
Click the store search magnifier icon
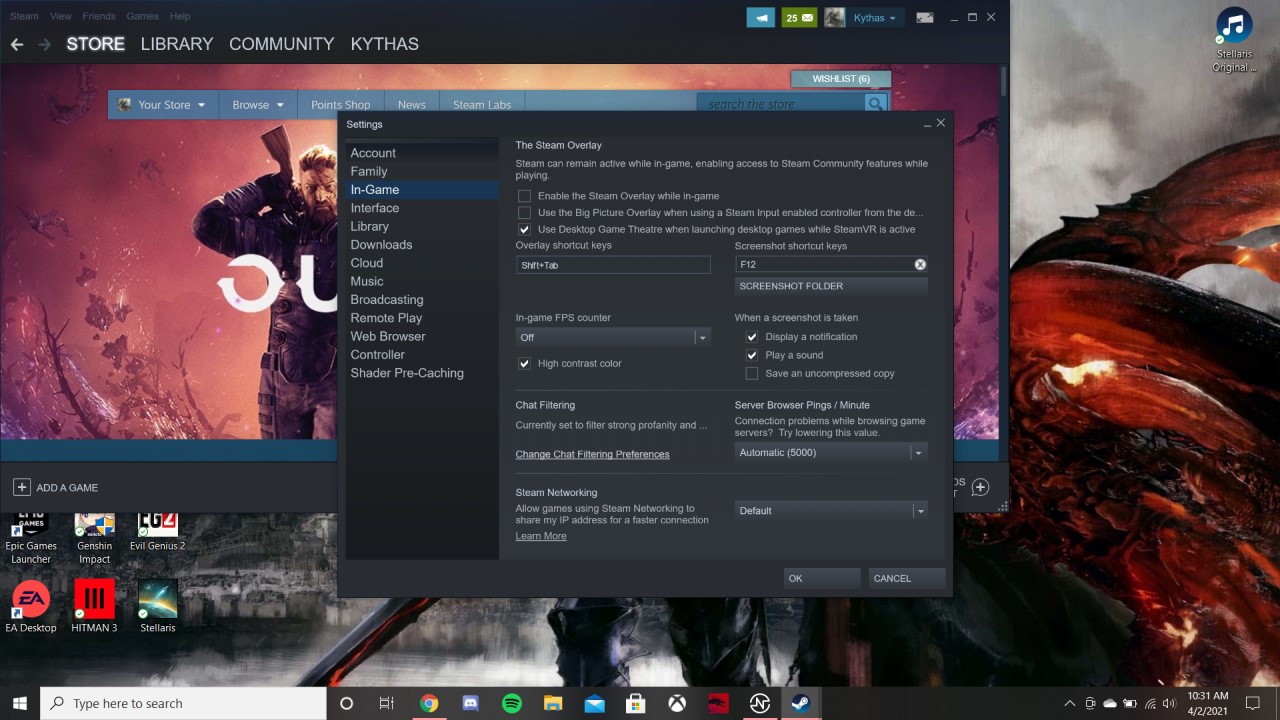(875, 104)
